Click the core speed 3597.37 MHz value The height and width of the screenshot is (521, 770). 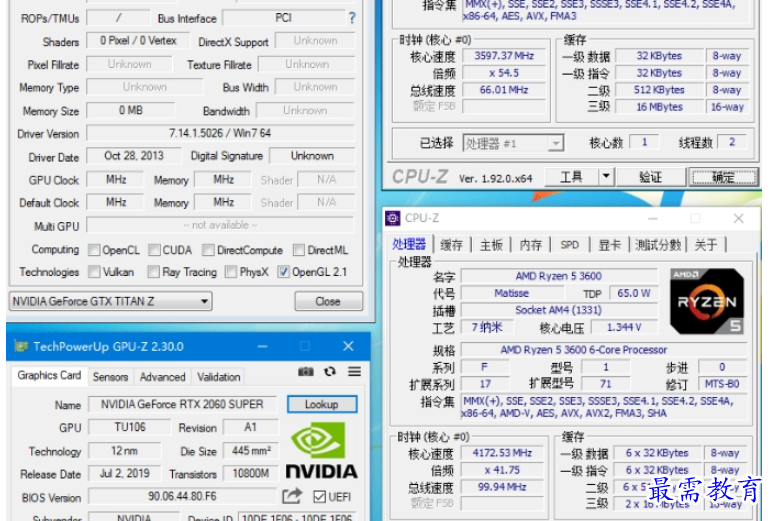[x=504, y=55]
